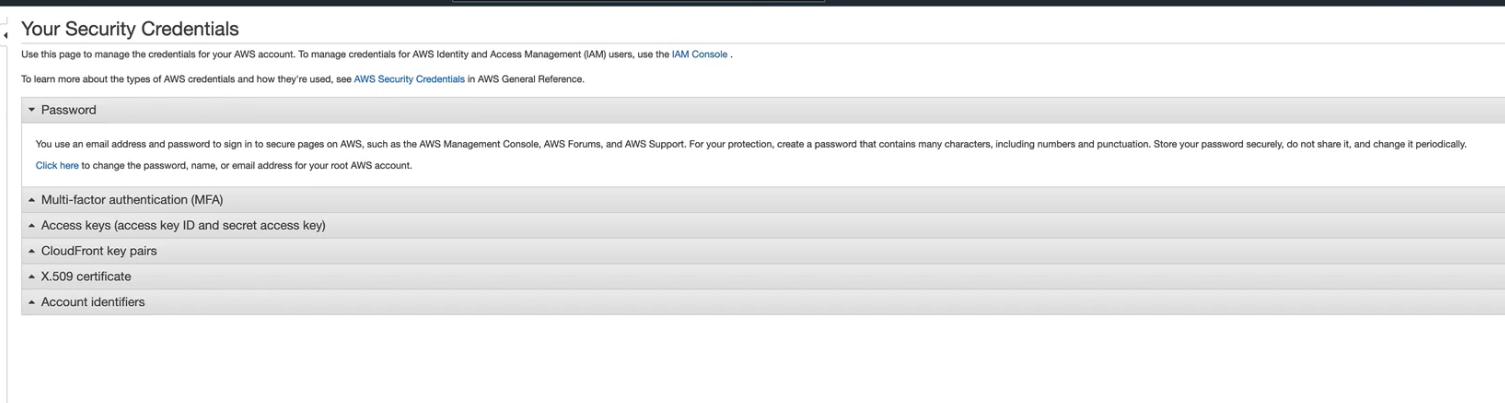This screenshot has width=1505, height=403.
Task: Open the IAM Console link
Action: [699, 55]
